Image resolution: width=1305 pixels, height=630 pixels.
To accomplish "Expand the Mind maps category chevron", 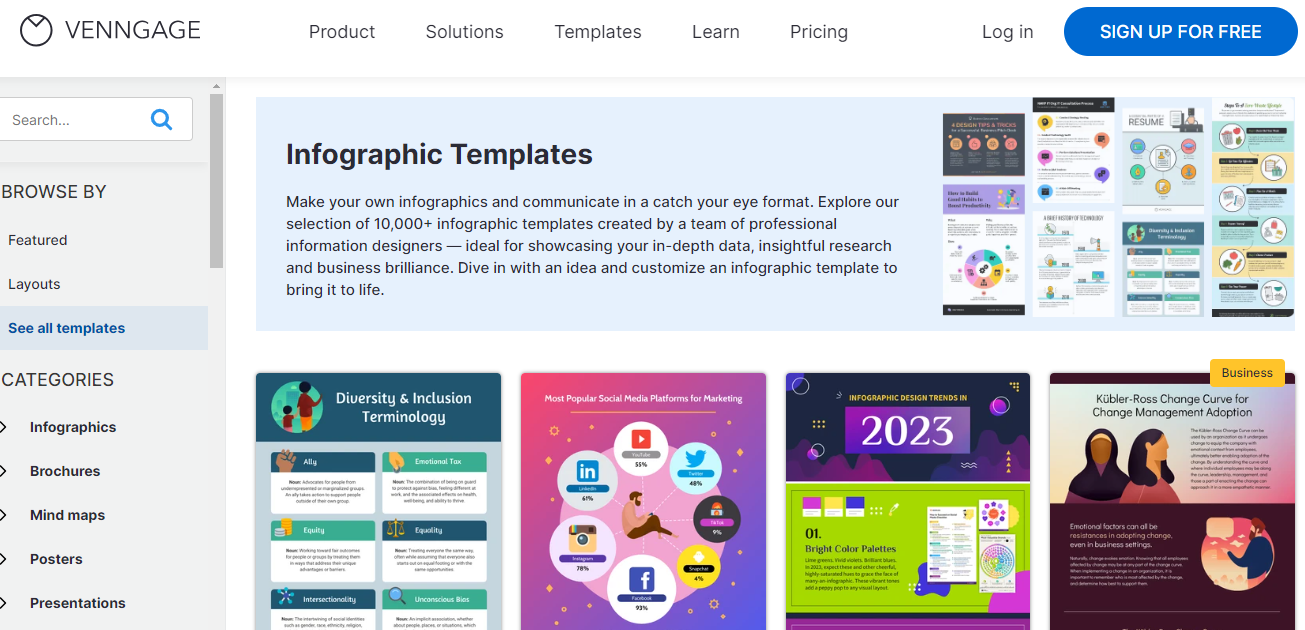I will tap(4, 515).
